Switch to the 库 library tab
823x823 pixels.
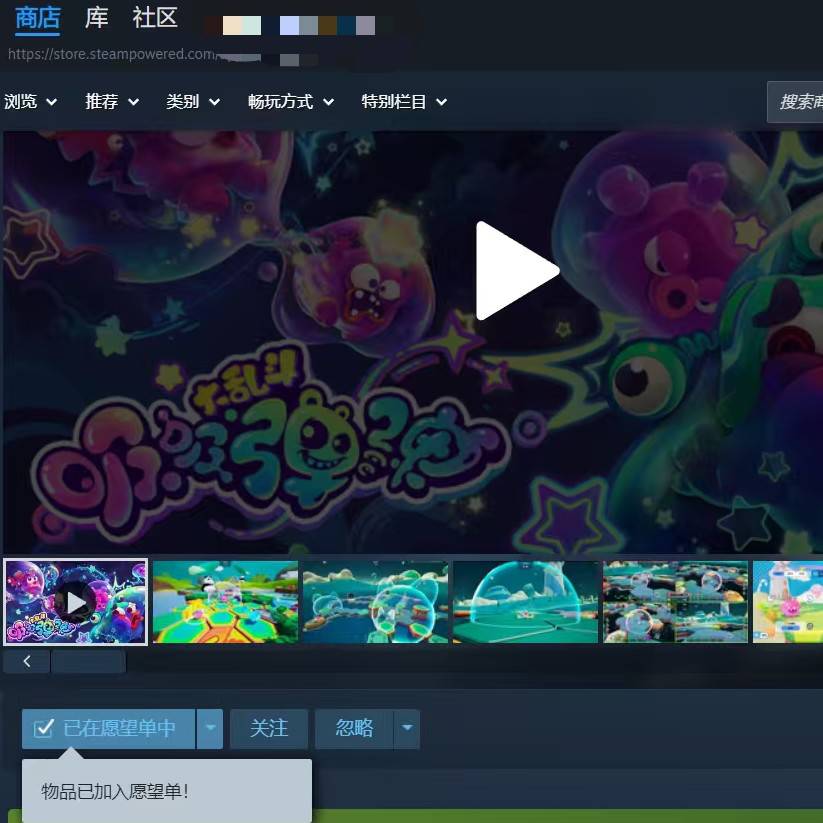pyautogui.click(x=97, y=18)
